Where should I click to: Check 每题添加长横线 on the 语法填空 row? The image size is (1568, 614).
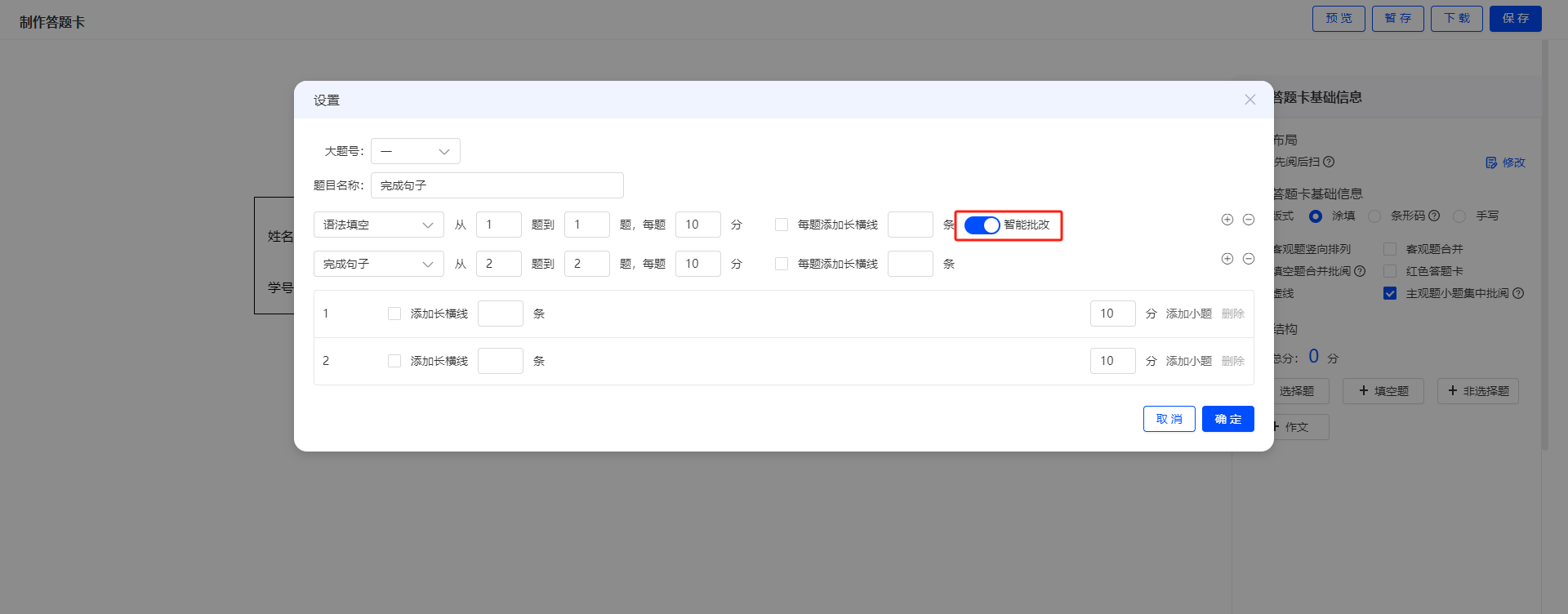tap(782, 225)
